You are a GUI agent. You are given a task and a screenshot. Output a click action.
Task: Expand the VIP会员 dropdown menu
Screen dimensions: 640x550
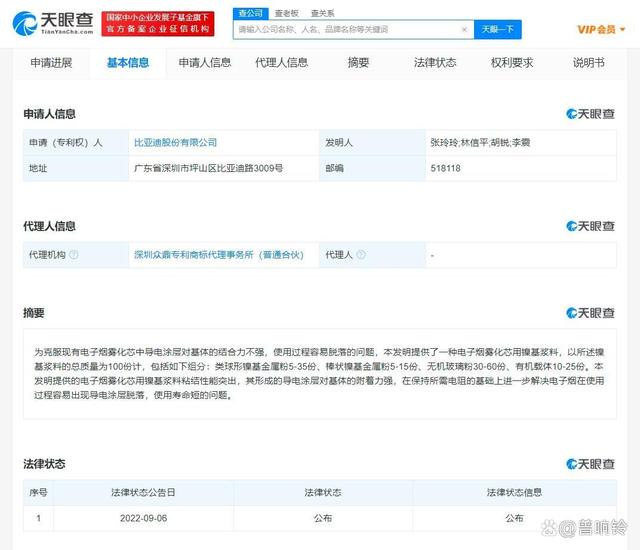point(600,29)
